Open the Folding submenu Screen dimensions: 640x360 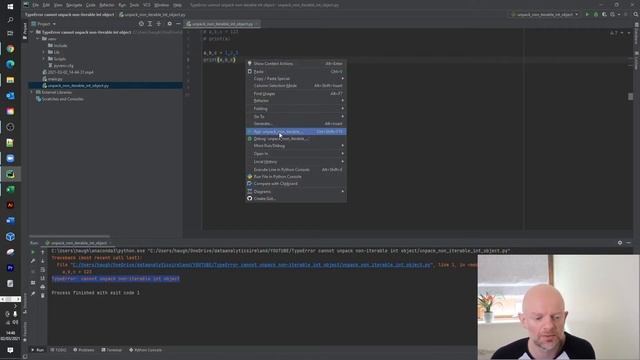pos(296,109)
